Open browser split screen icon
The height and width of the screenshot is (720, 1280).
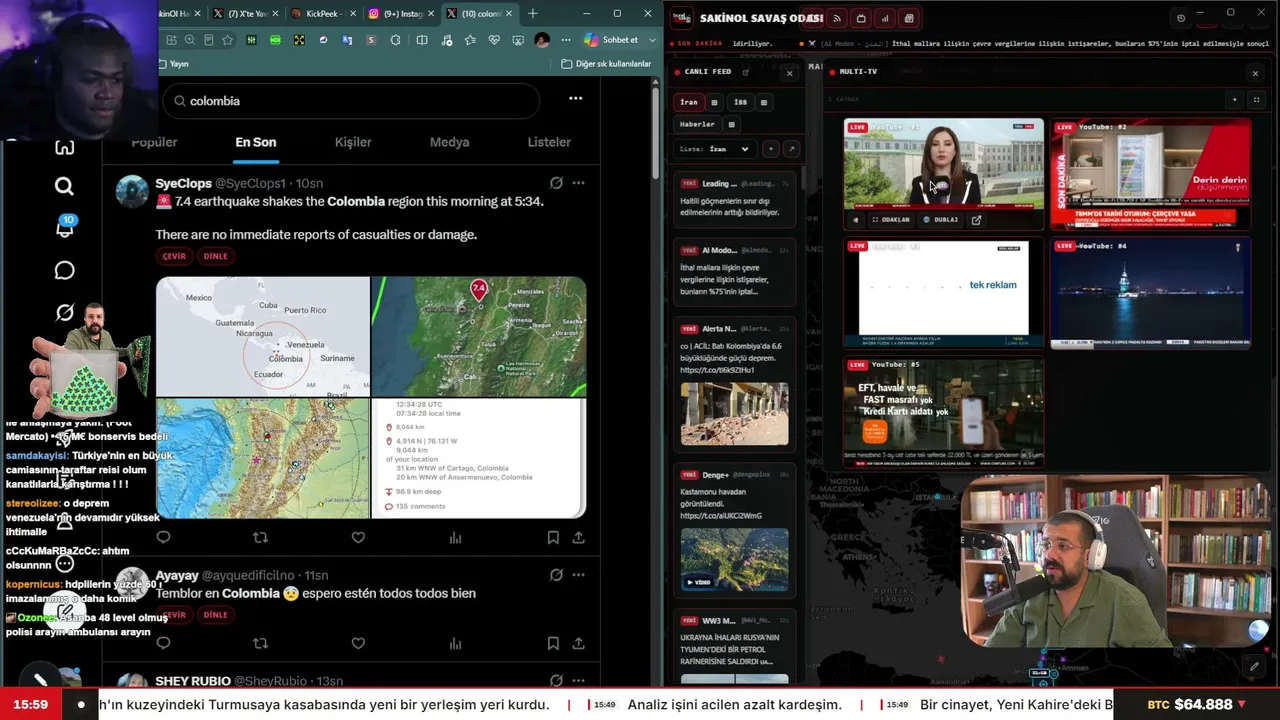click(422, 40)
